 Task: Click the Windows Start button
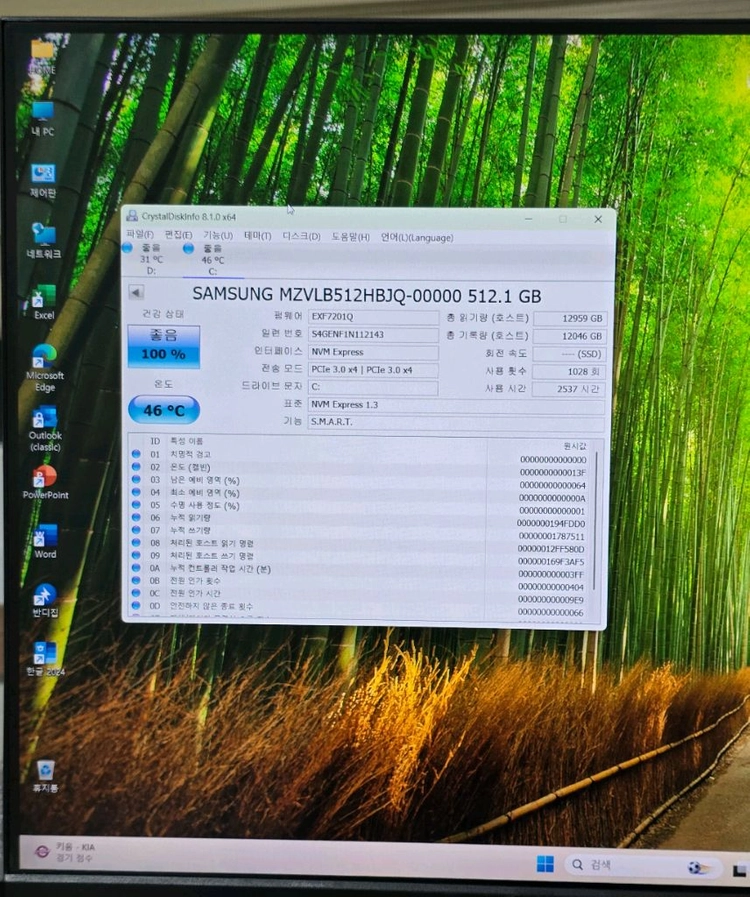(545, 864)
